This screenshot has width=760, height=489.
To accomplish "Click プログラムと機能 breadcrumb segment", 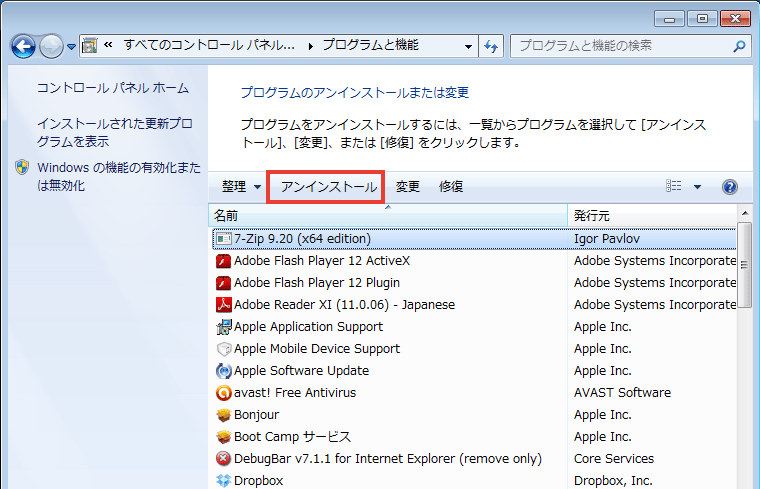I will click(x=370, y=46).
